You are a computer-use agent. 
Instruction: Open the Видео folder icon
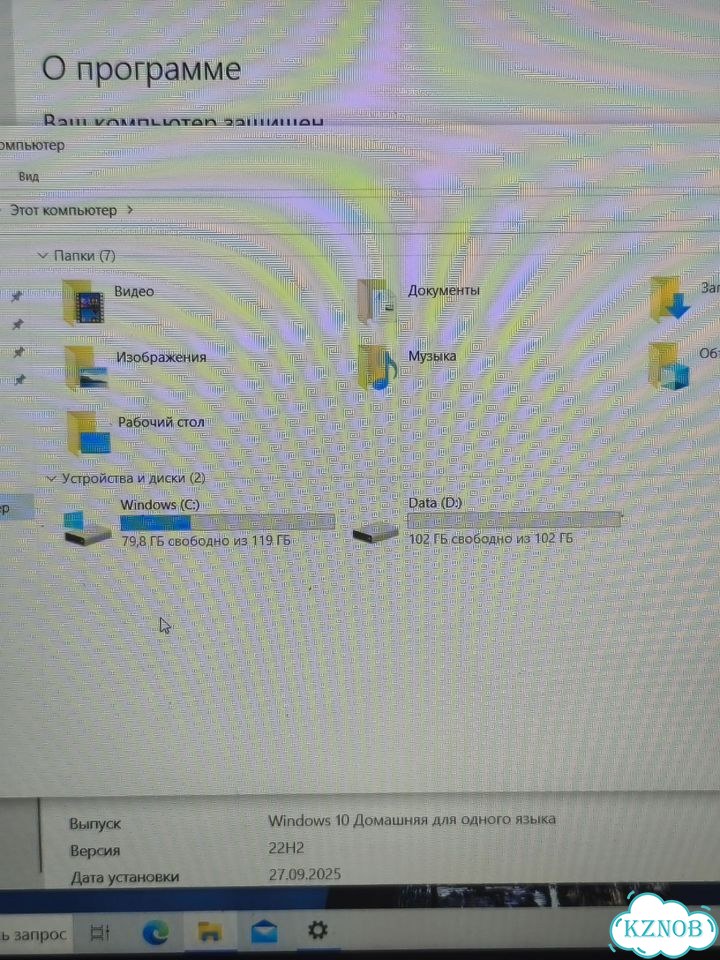tap(83, 302)
